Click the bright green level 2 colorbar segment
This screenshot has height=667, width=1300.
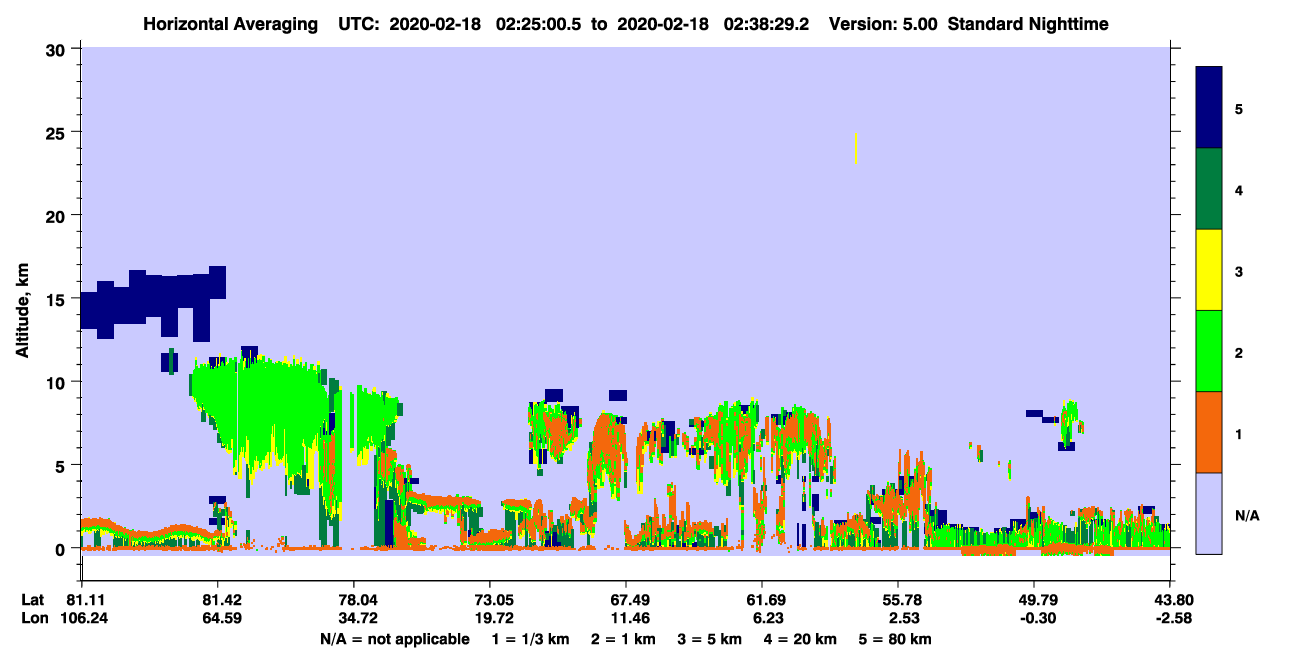(1209, 351)
